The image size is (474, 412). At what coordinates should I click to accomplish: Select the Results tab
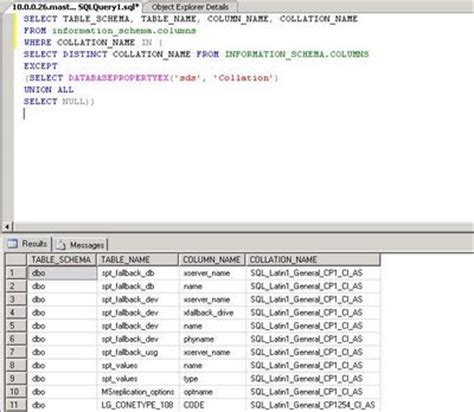(x=29, y=244)
